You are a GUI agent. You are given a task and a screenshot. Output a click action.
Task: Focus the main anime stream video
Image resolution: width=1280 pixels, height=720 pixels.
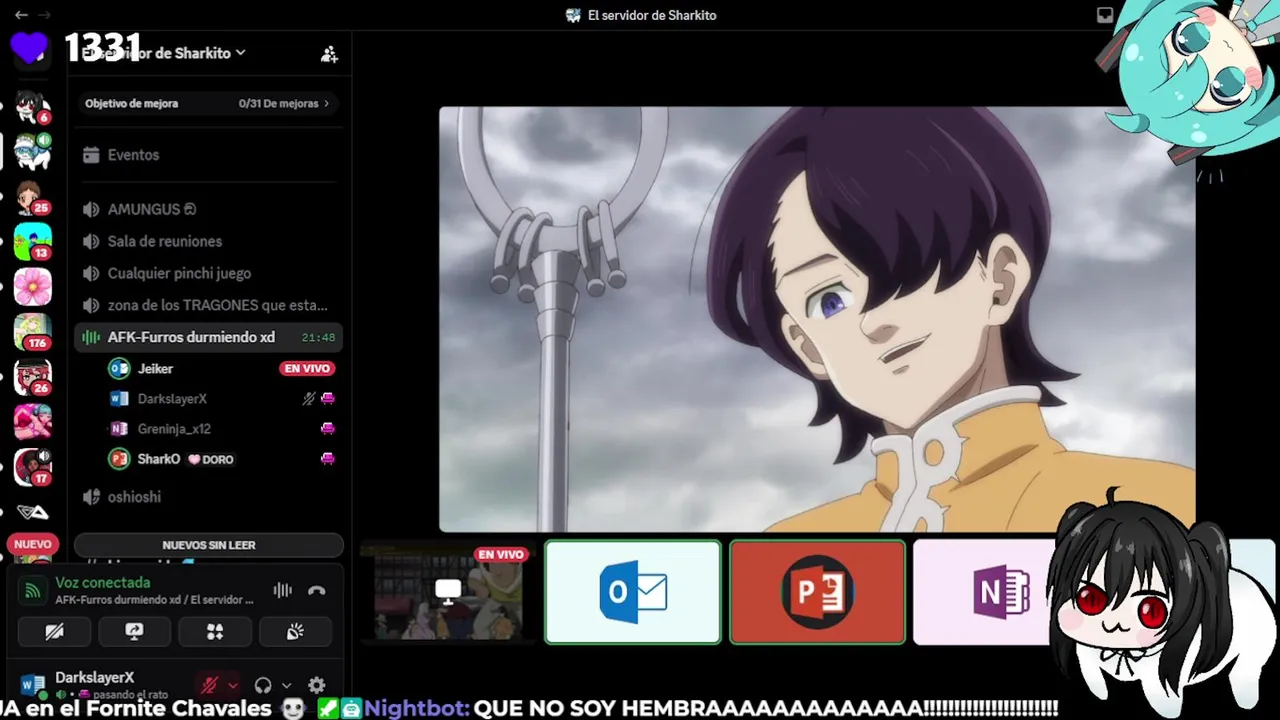pos(817,319)
